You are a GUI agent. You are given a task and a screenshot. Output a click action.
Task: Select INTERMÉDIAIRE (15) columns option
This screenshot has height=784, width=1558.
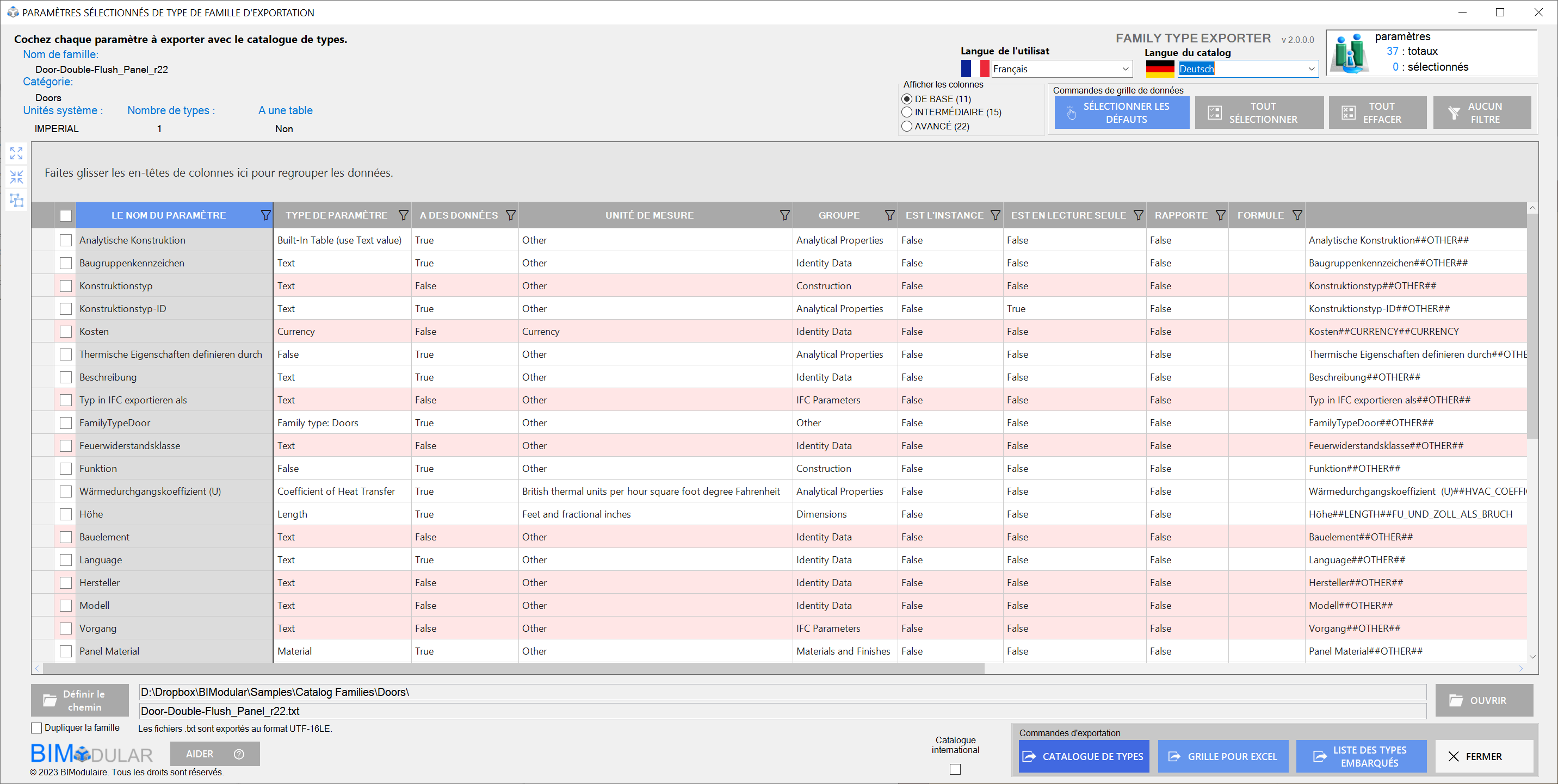[x=907, y=113]
